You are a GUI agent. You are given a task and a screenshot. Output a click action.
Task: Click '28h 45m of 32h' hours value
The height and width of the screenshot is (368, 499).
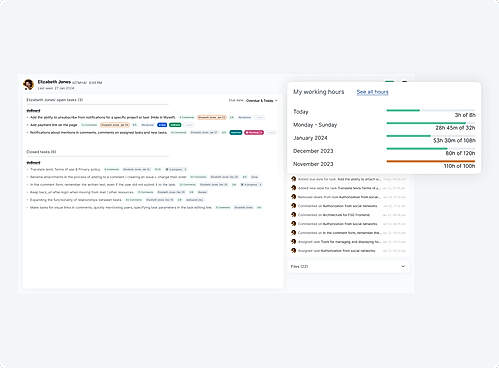pos(455,128)
